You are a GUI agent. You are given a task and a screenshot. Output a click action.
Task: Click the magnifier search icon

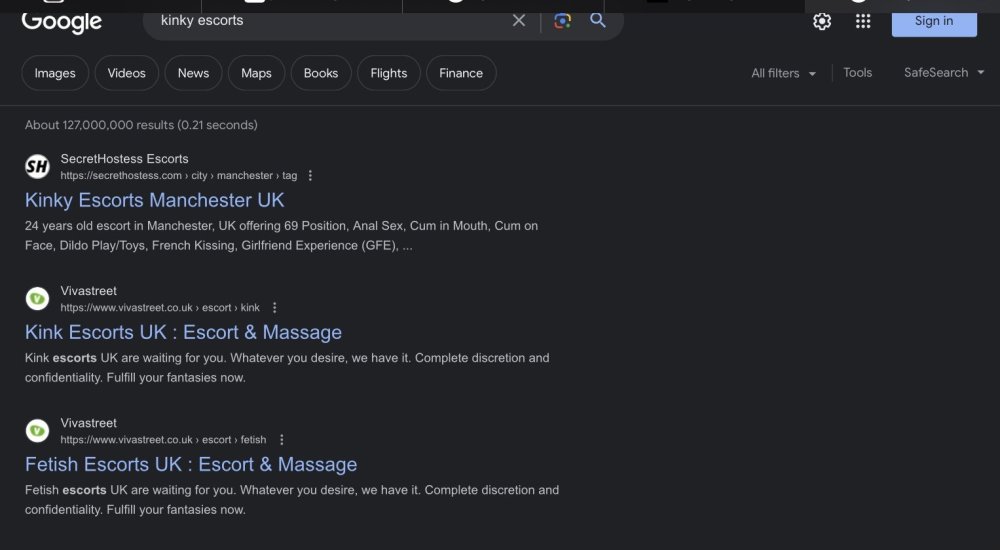(598, 20)
